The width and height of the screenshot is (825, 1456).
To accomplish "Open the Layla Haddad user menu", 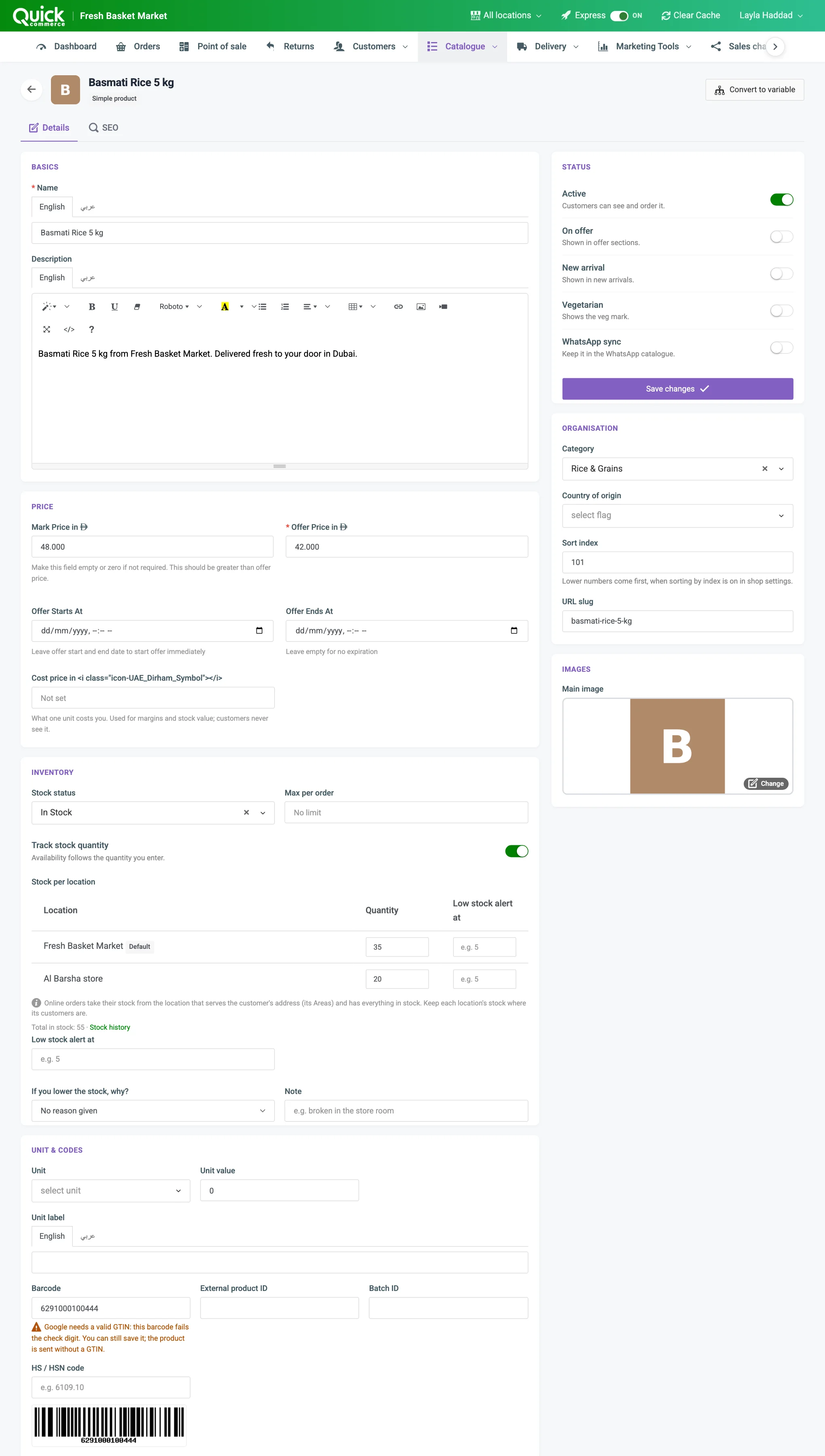I will 770,16.
